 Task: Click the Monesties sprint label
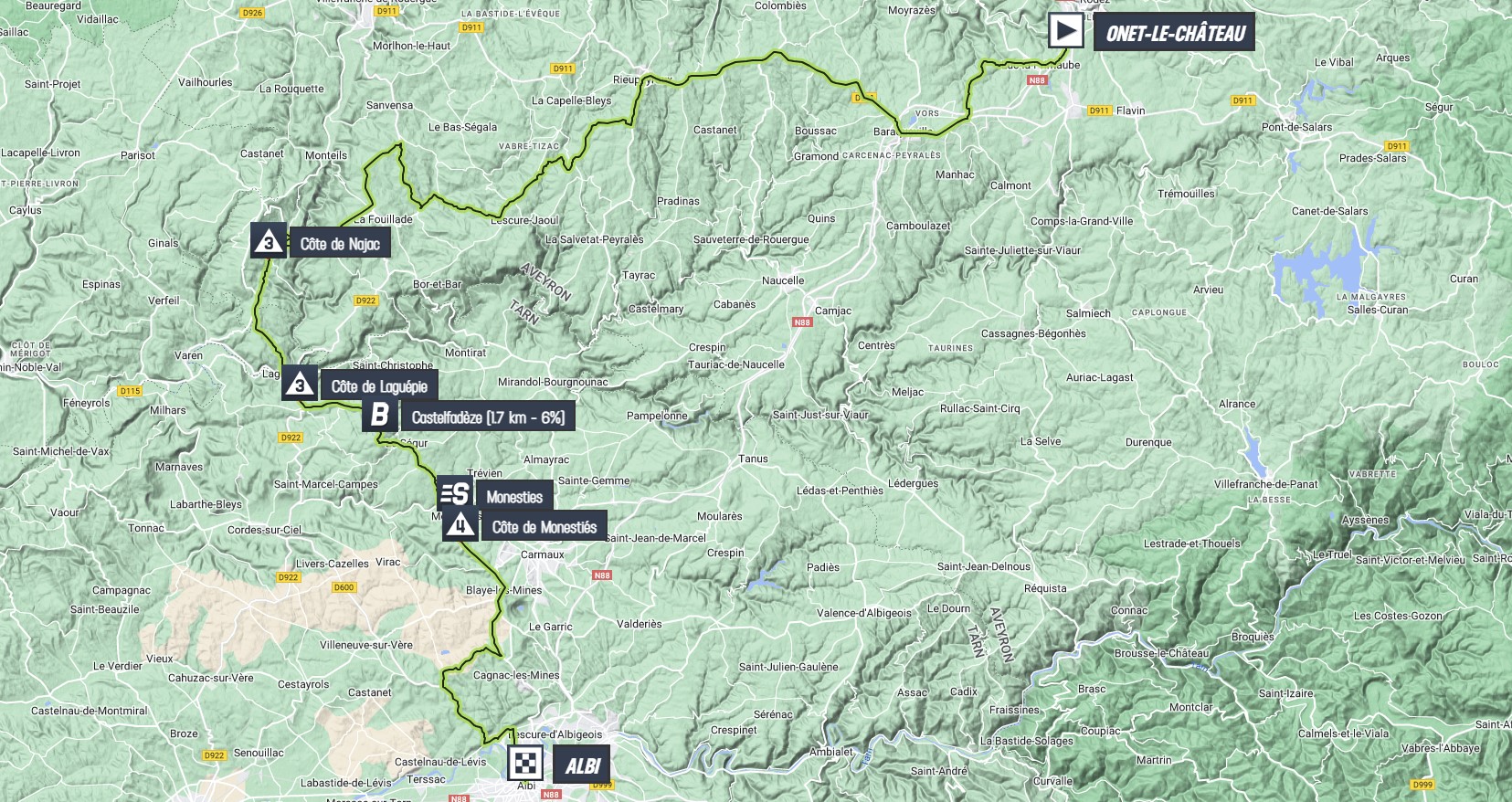[514, 497]
